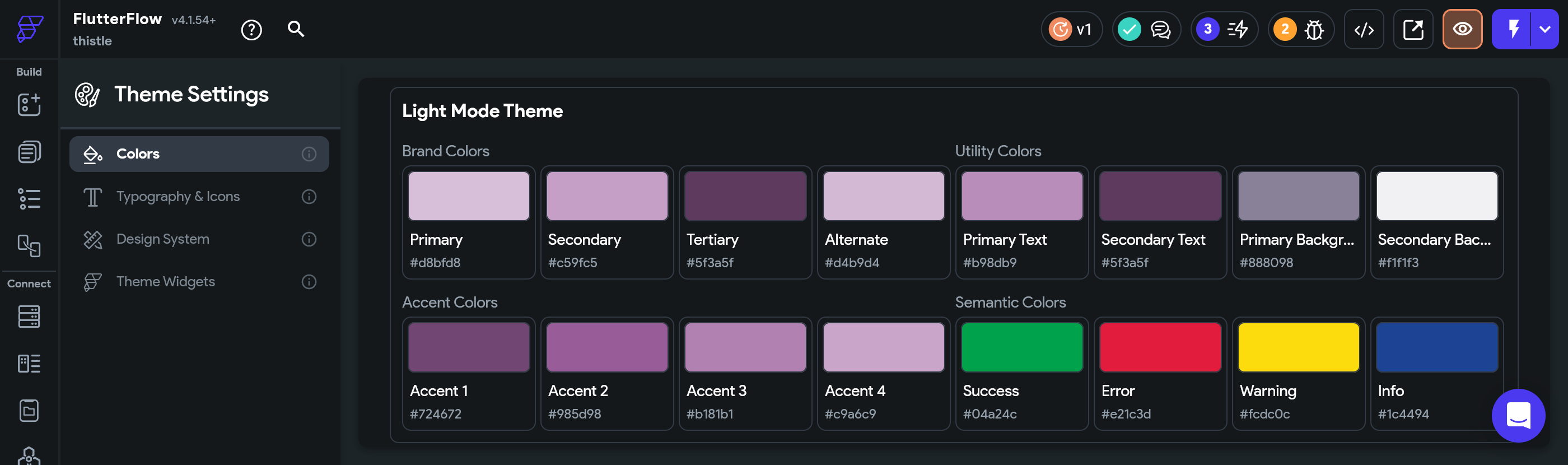Click info icon beside Typography & Icons
Image resolution: width=1568 pixels, height=465 pixels.
[x=309, y=197]
